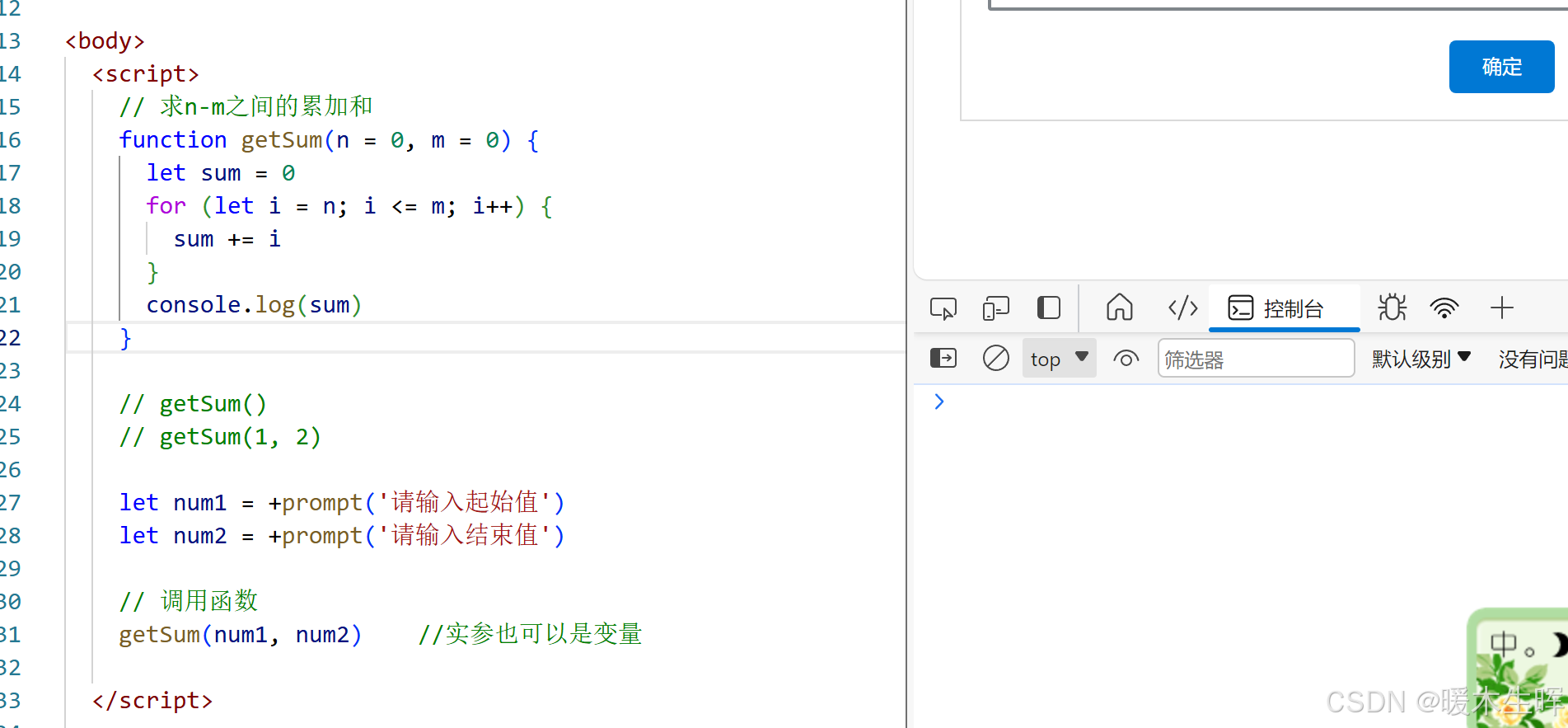
Task: Create live expression with the eye icon
Action: (1126, 359)
